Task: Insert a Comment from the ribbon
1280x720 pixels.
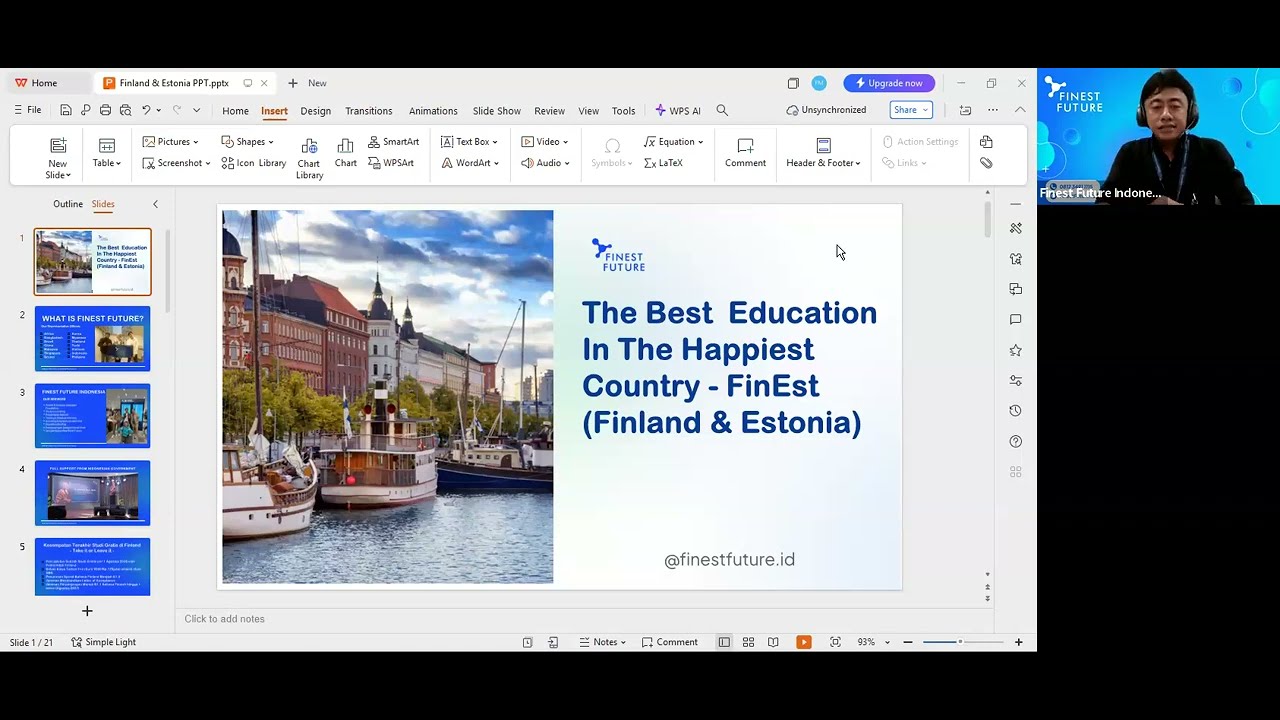Action: click(x=745, y=153)
